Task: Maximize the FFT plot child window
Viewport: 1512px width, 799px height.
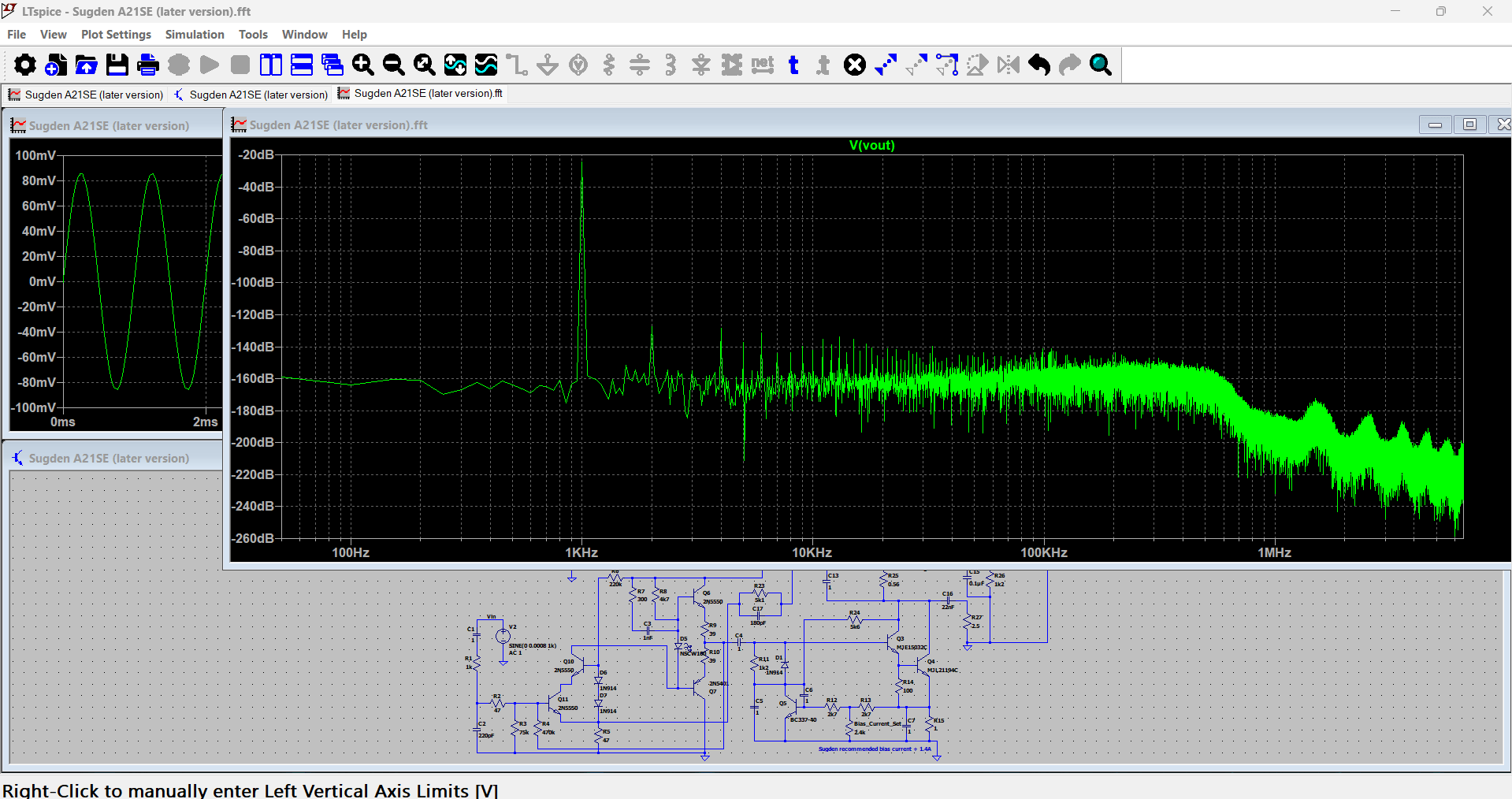Action: click(x=1469, y=124)
